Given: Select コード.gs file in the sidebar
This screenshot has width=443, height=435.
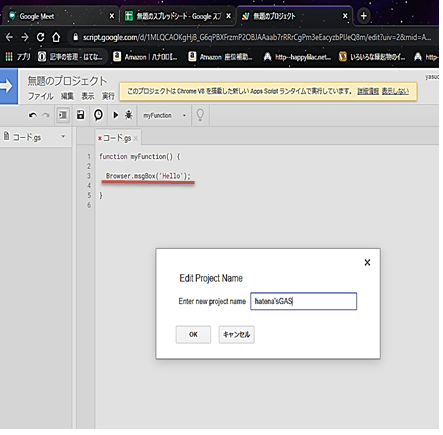Looking at the screenshot, I should [x=35, y=137].
